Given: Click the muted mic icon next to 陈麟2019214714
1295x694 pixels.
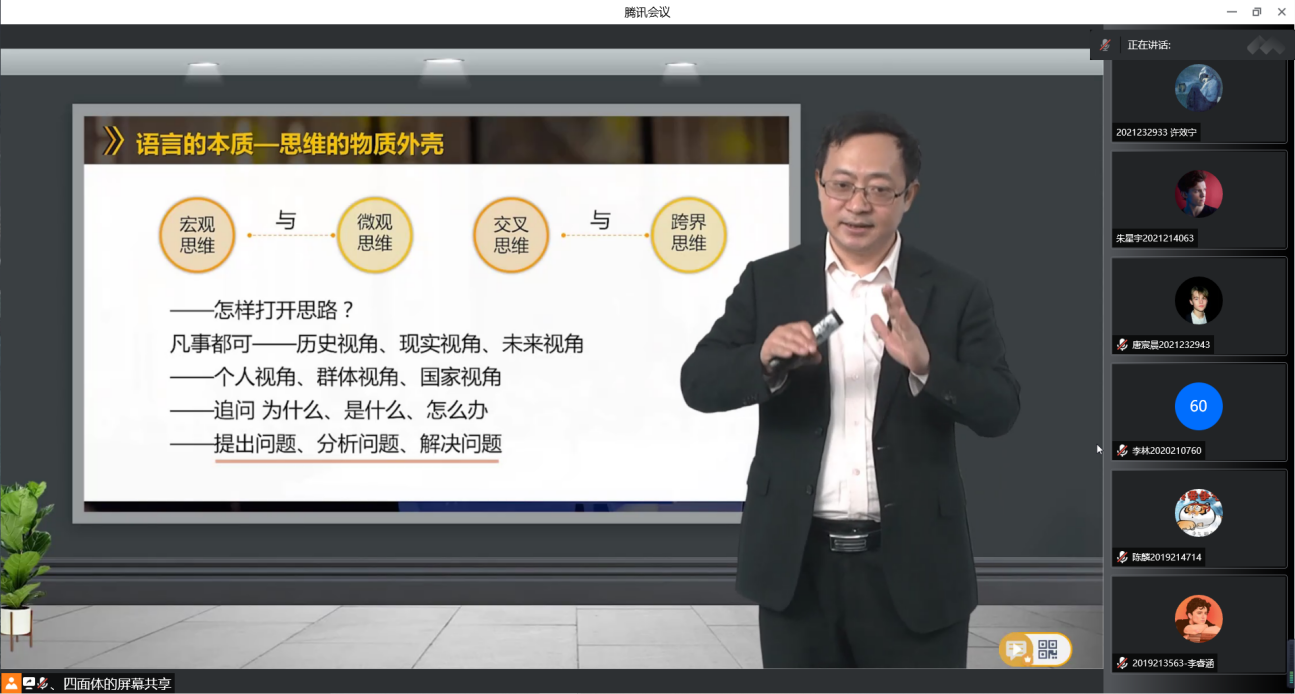Looking at the screenshot, I should [x=1122, y=557].
